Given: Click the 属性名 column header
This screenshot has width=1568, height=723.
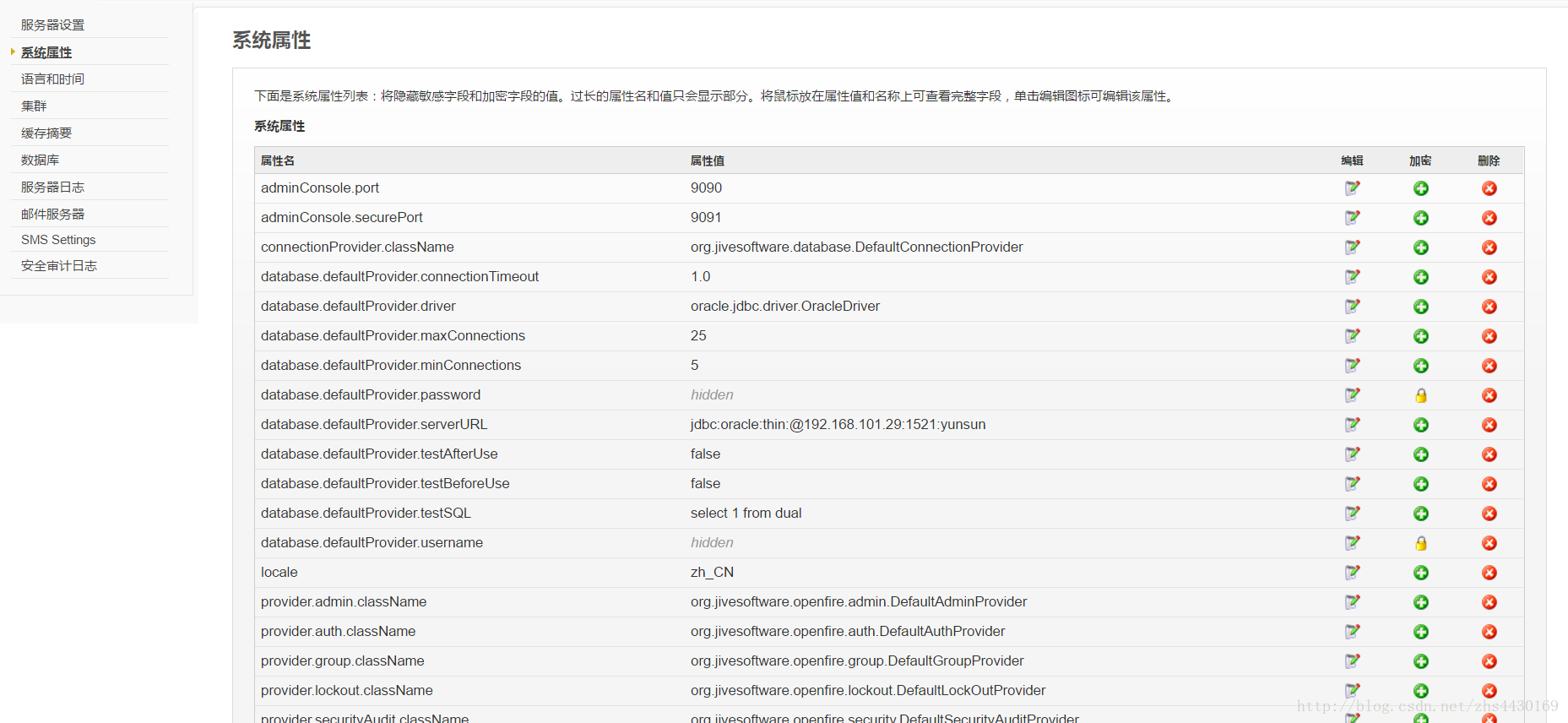Looking at the screenshot, I should coord(278,160).
